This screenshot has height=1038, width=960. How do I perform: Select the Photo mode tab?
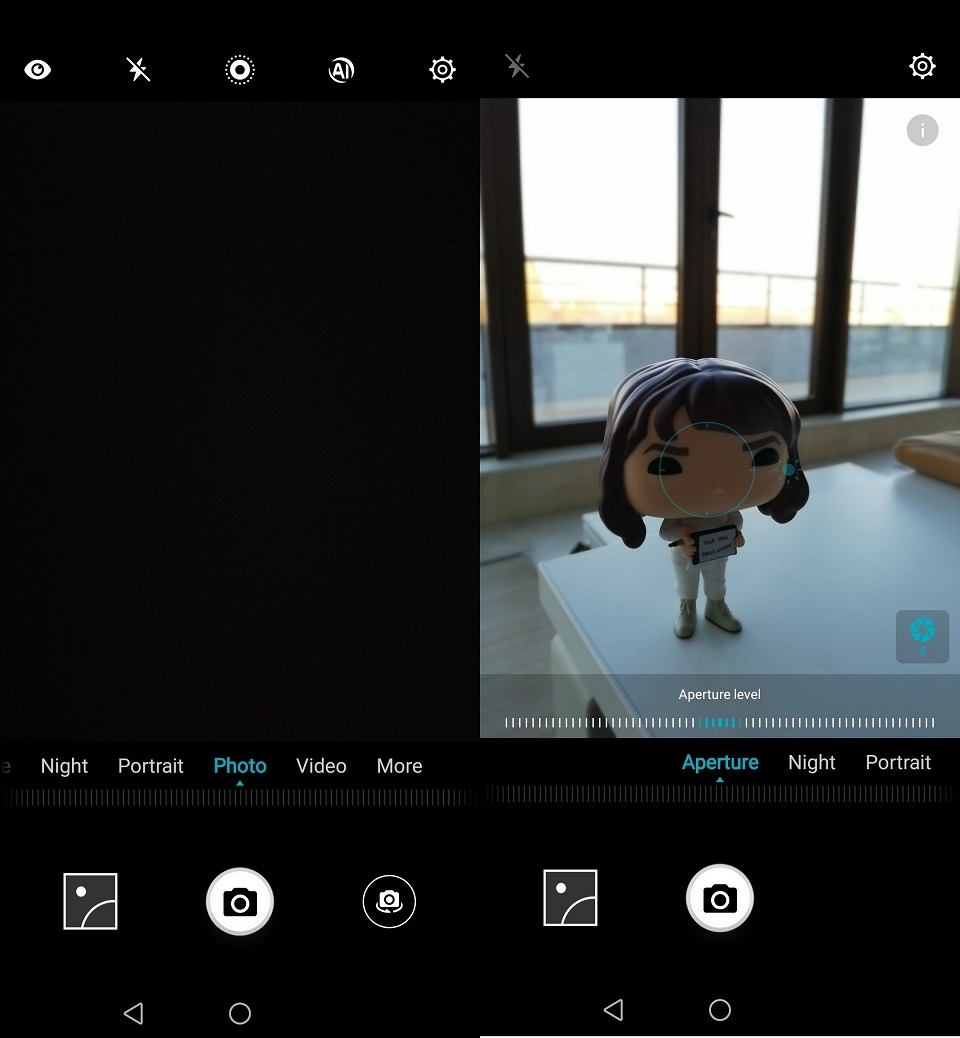(x=240, y=766)
